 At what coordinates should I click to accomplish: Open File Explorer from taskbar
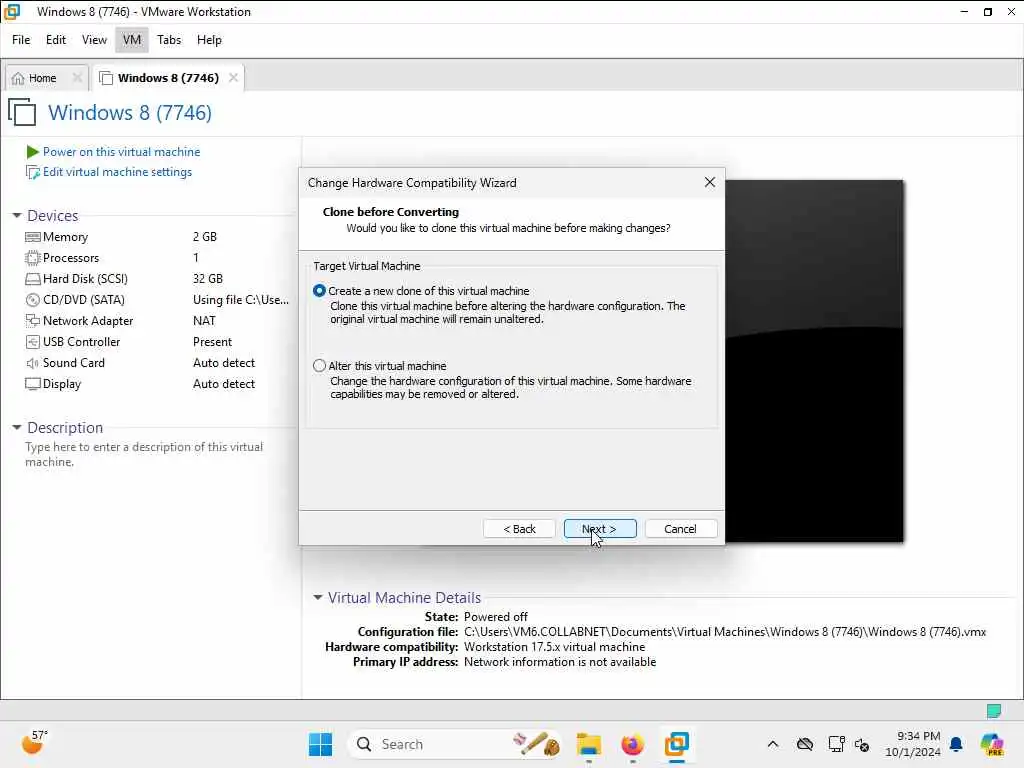pos(588,744)
